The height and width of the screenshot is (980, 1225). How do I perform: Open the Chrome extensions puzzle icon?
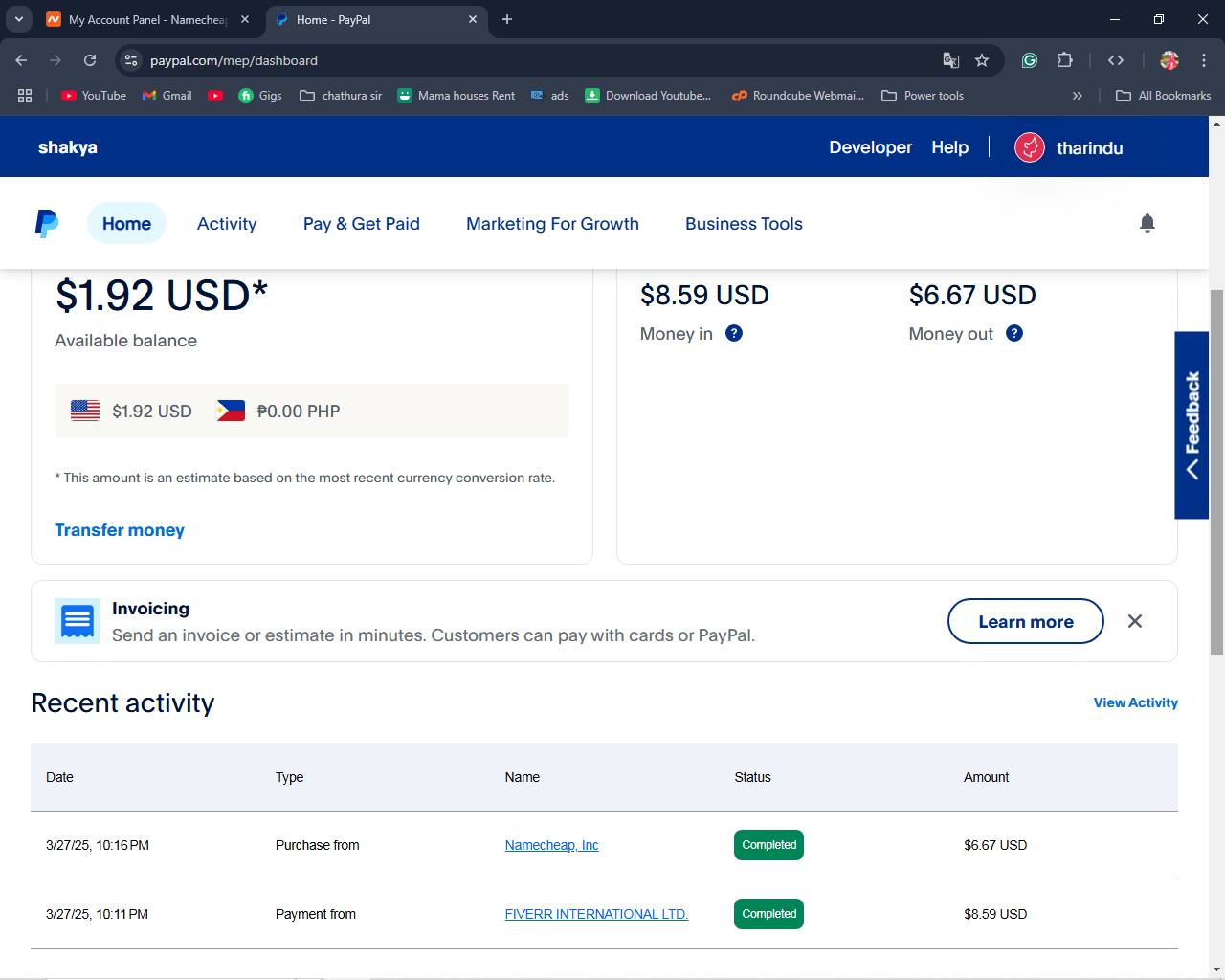pyautogui.click(x=1064, y=60)
